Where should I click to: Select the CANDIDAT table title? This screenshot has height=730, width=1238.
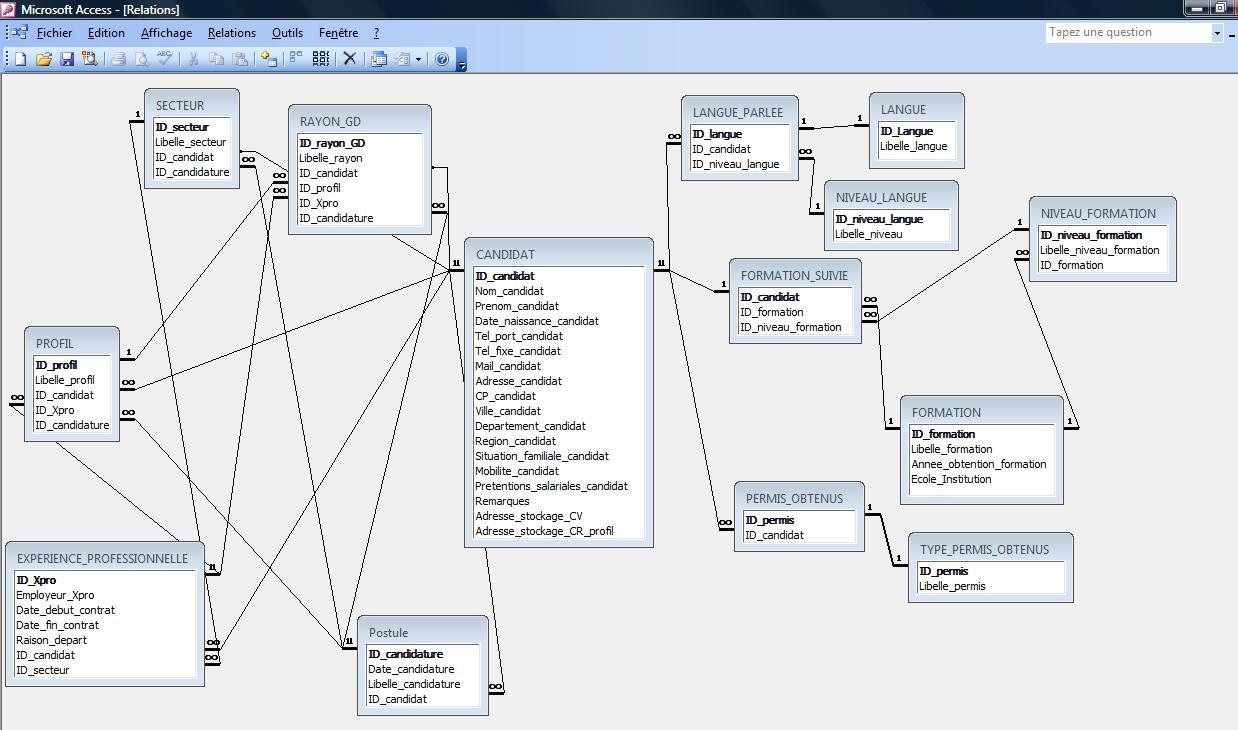tap(505, 255)
